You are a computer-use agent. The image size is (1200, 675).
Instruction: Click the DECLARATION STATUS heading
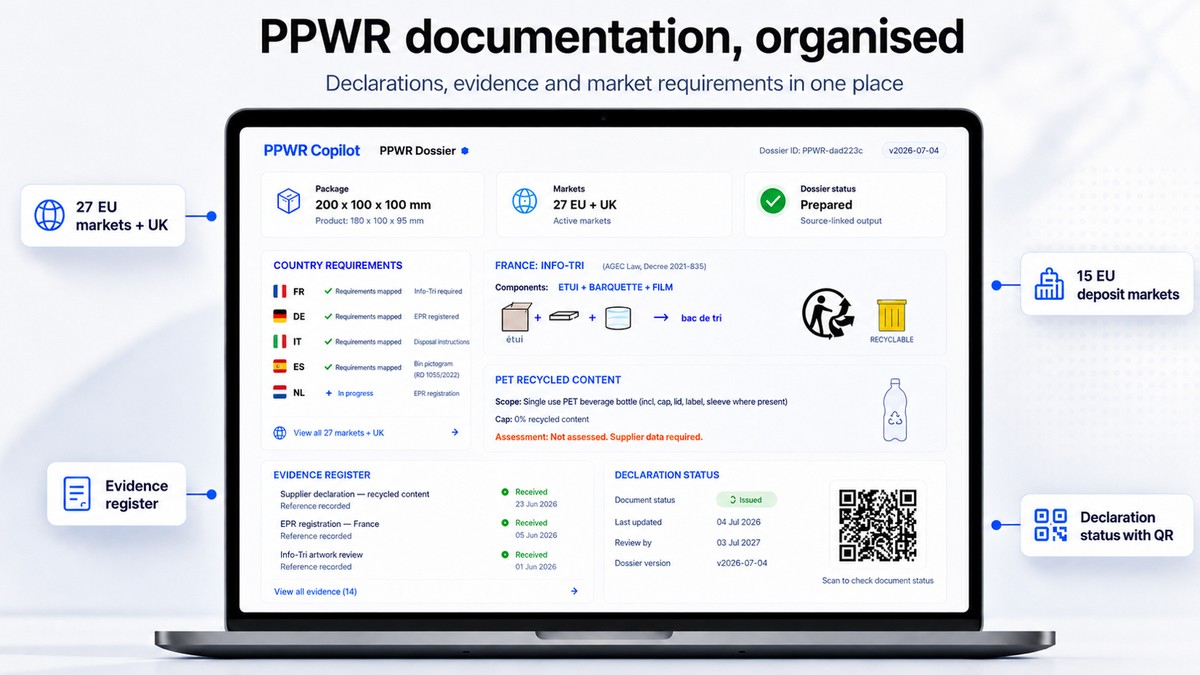[667, 475]
